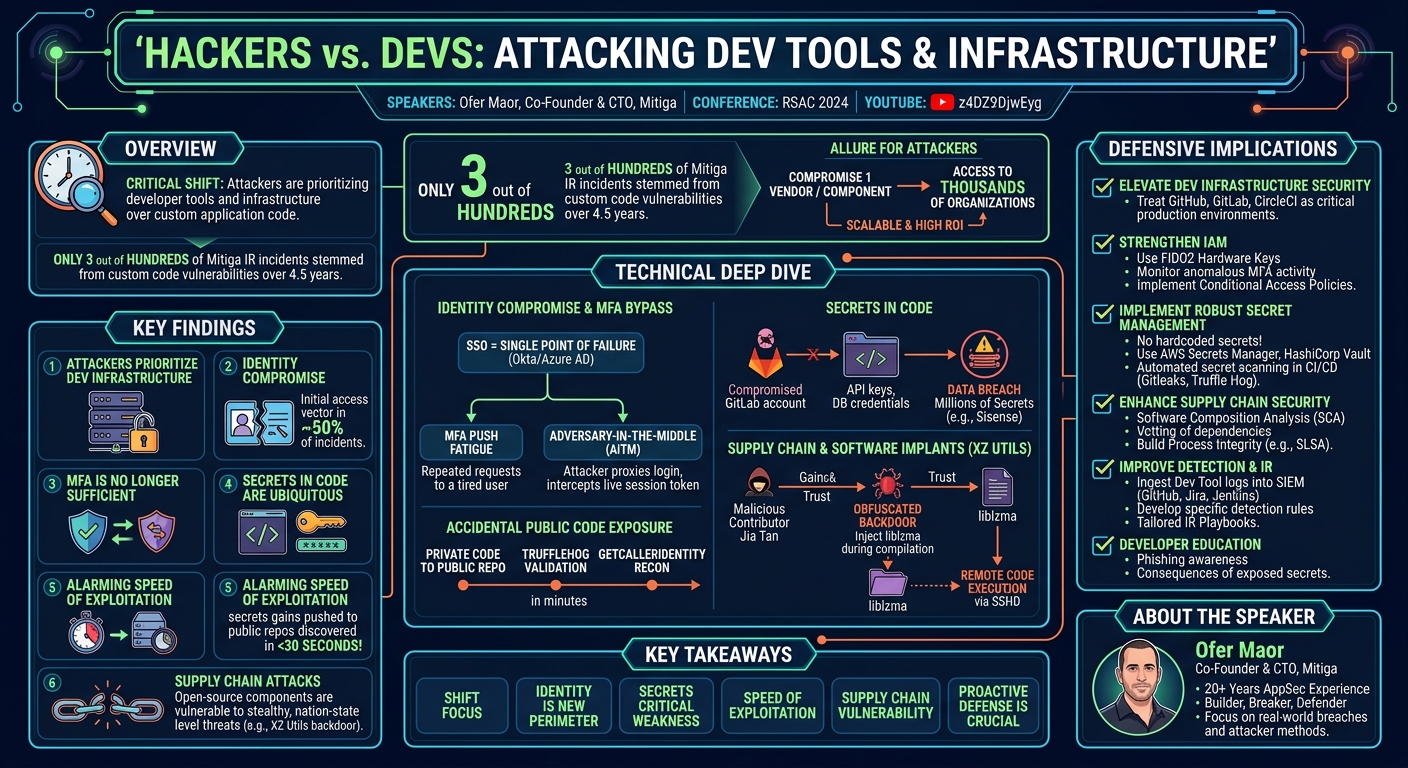Click code window icon beside the gold key

[x=262, y=532]
